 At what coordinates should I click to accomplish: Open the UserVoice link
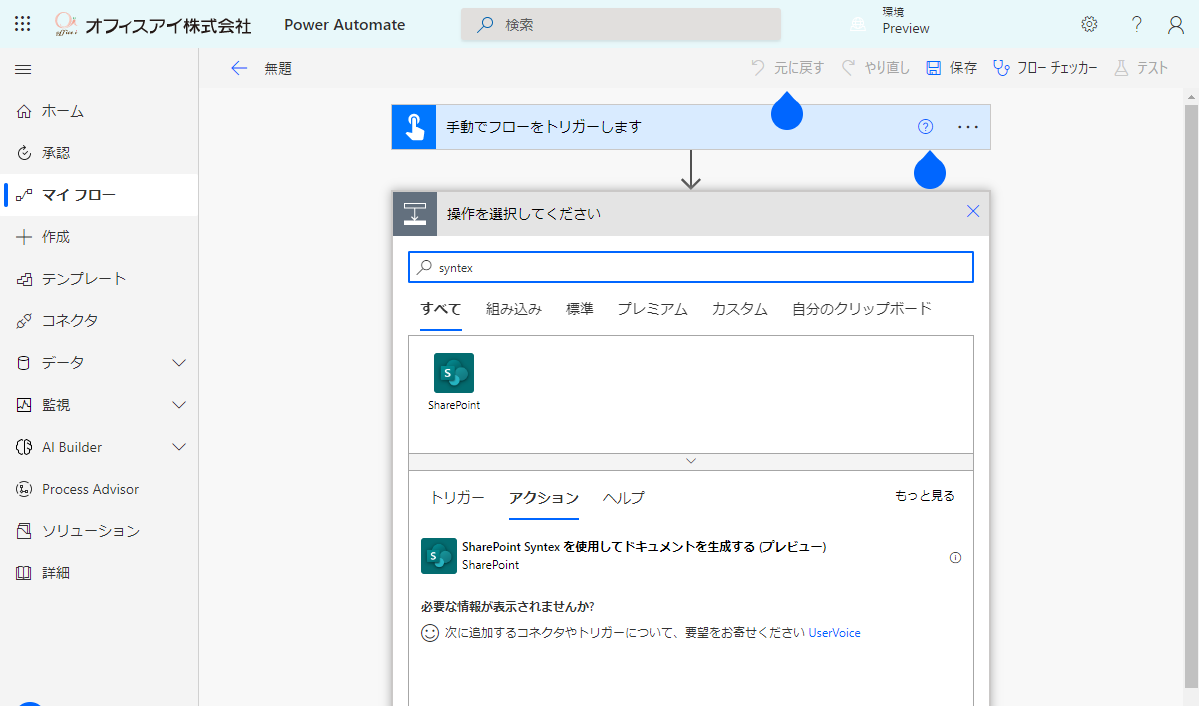[834, 633]
